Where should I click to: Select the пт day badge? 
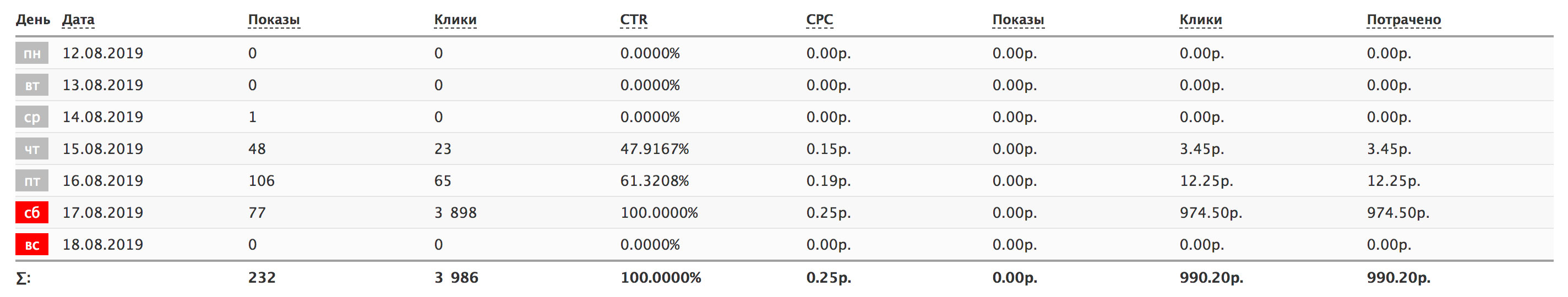tap(31, 181)
